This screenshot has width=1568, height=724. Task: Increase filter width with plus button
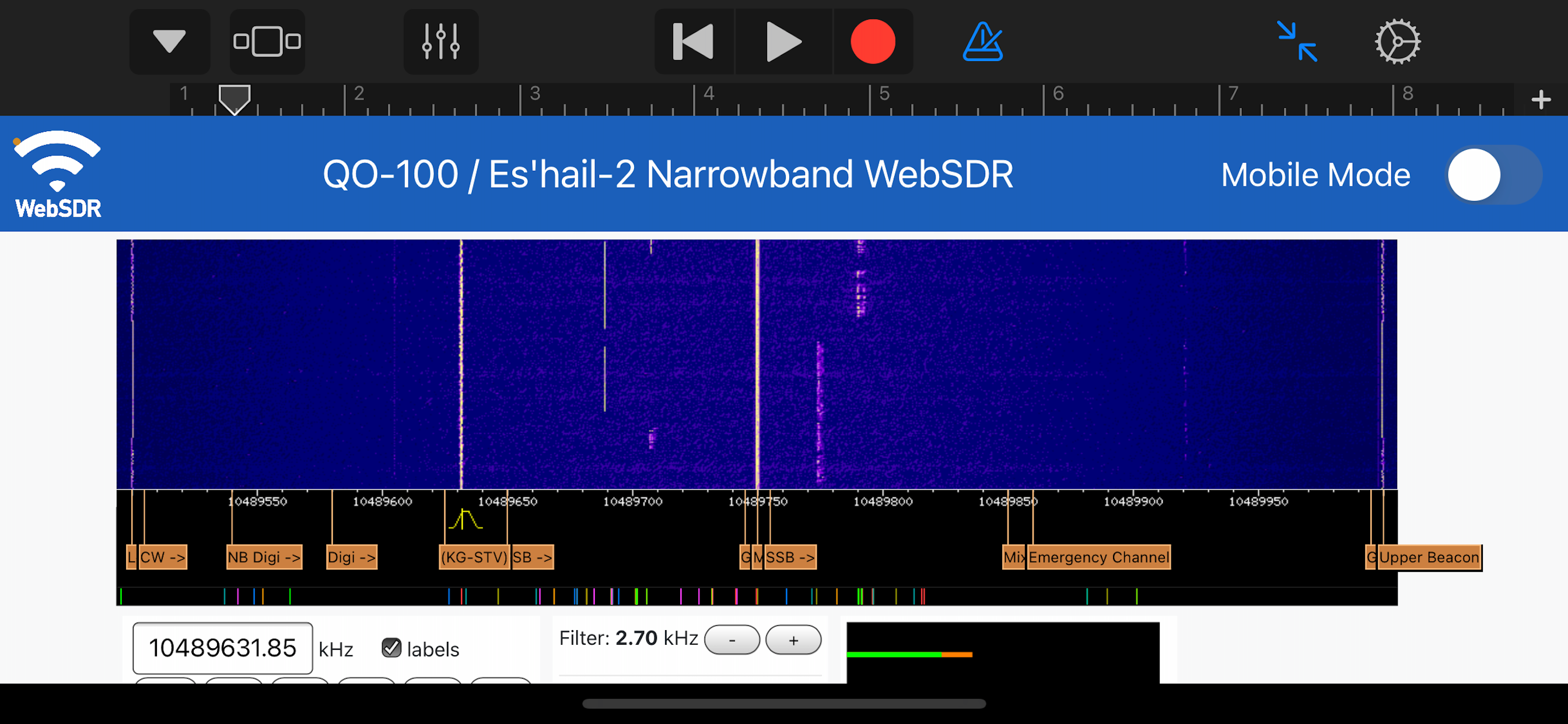coord(793,640)
